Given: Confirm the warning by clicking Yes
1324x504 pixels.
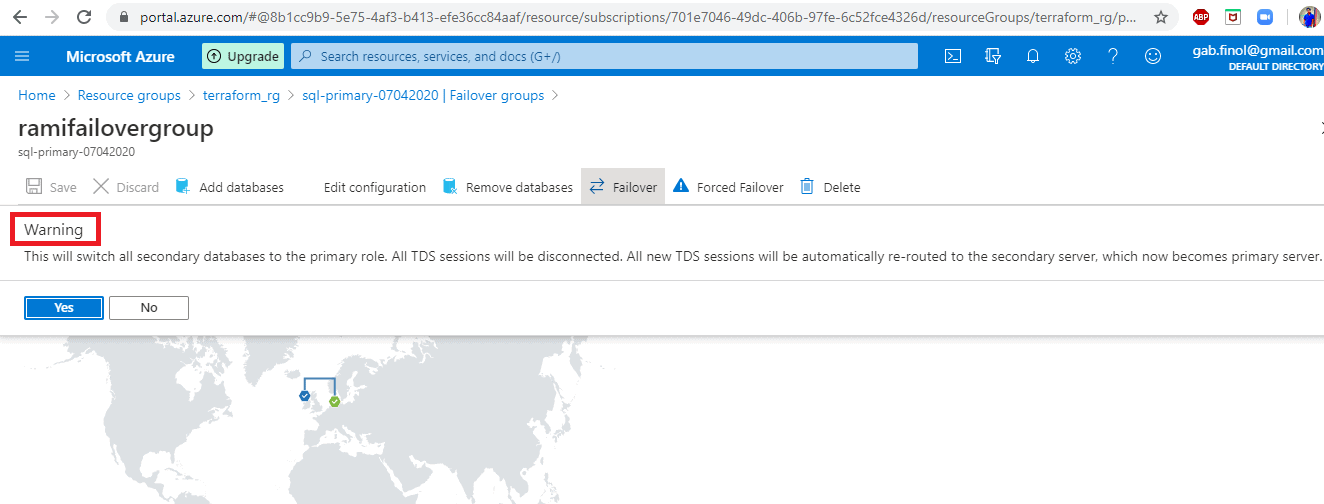Looking at the screenshot, I should point(64,308).
